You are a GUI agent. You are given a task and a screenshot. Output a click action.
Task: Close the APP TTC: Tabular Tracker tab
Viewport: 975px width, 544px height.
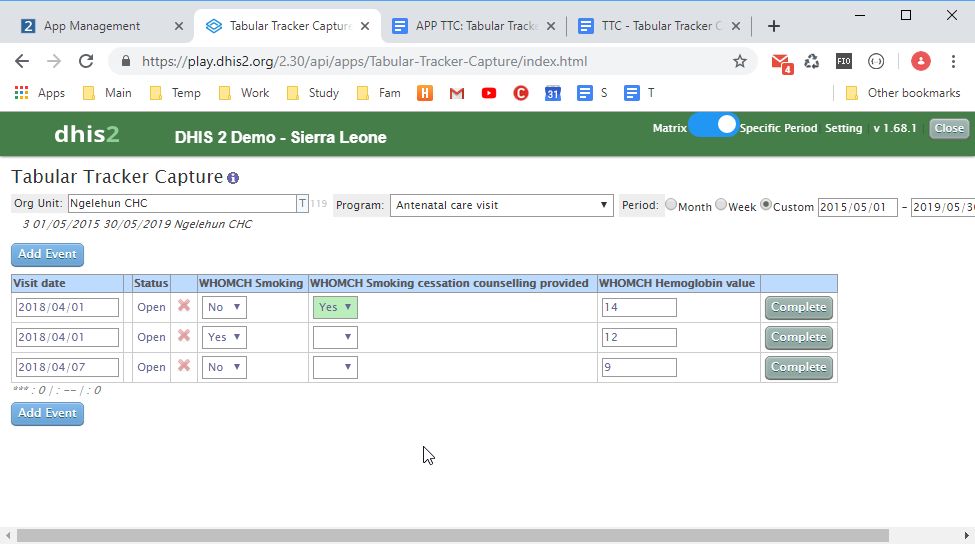[551, 26]
